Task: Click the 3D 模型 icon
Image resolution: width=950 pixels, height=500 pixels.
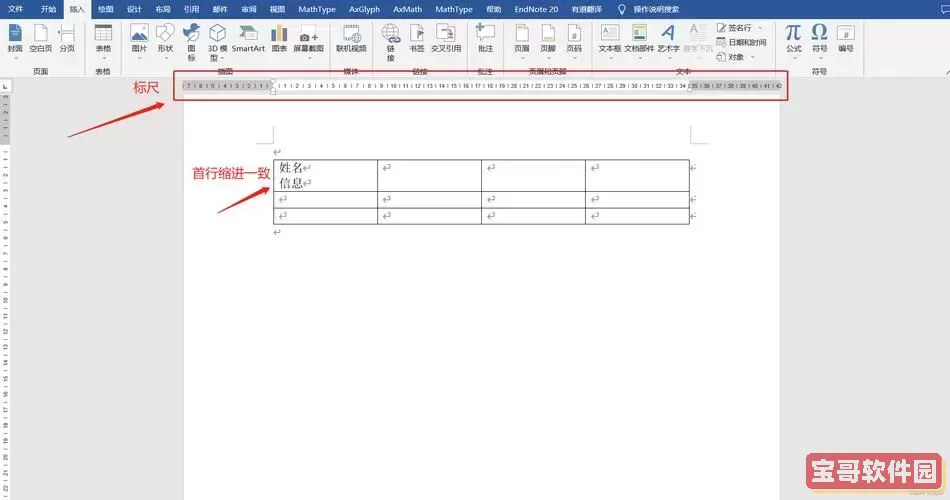Action: point(217,40)
